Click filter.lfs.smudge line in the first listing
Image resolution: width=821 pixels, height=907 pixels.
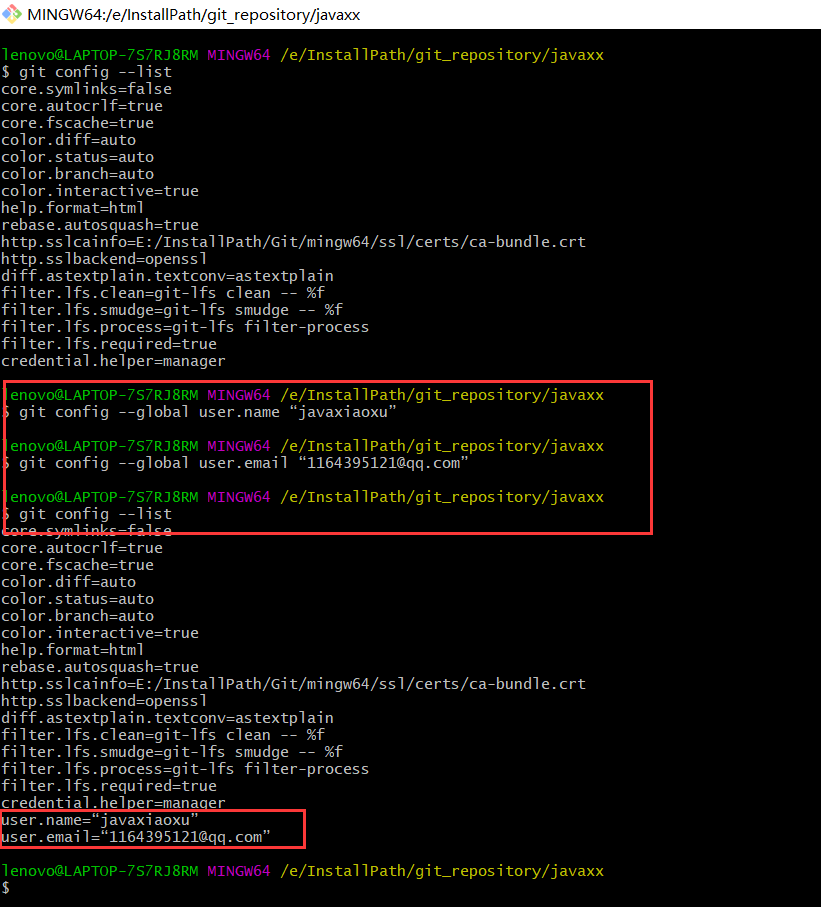click(172, 309)
